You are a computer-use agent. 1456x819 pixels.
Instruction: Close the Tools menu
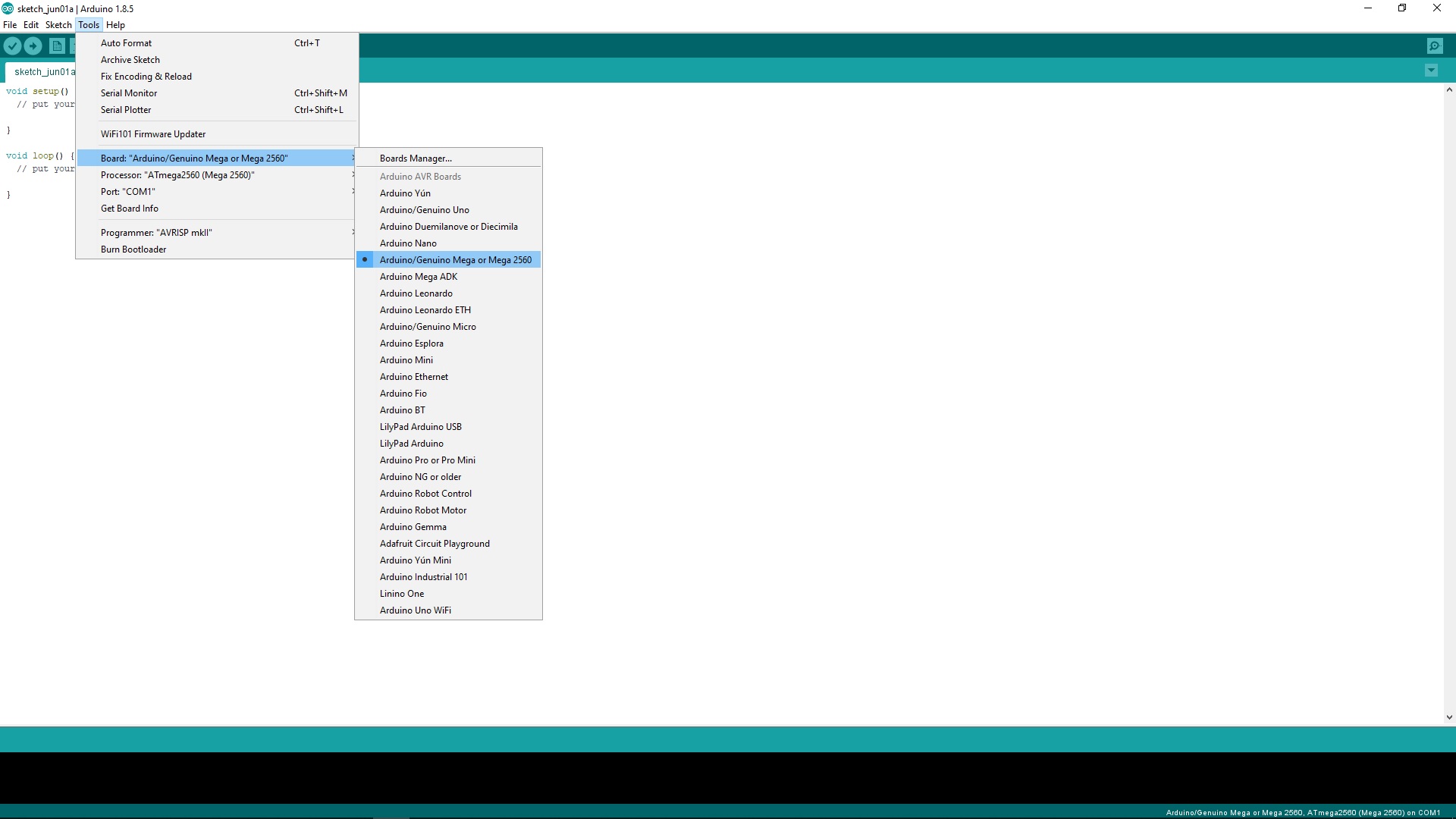coord(89,25)
